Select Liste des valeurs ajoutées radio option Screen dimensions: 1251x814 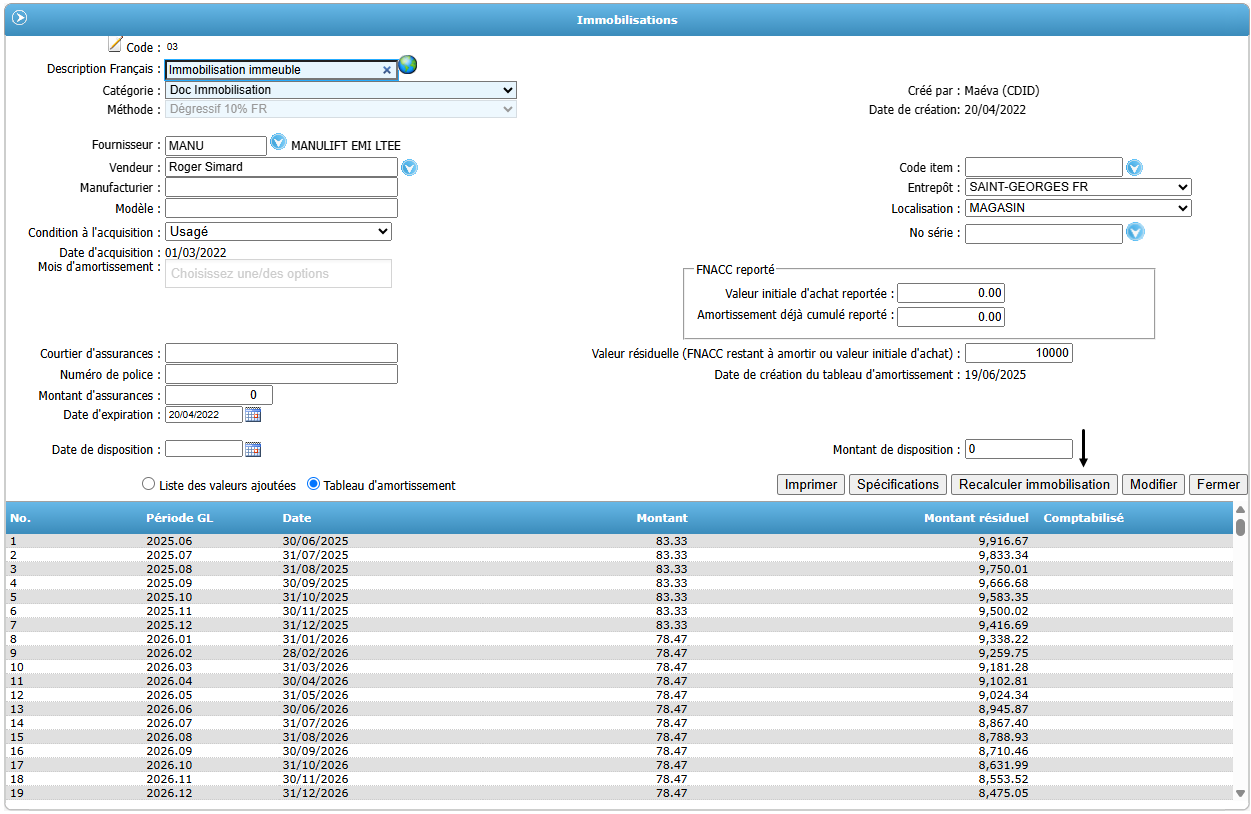[149, 484]
